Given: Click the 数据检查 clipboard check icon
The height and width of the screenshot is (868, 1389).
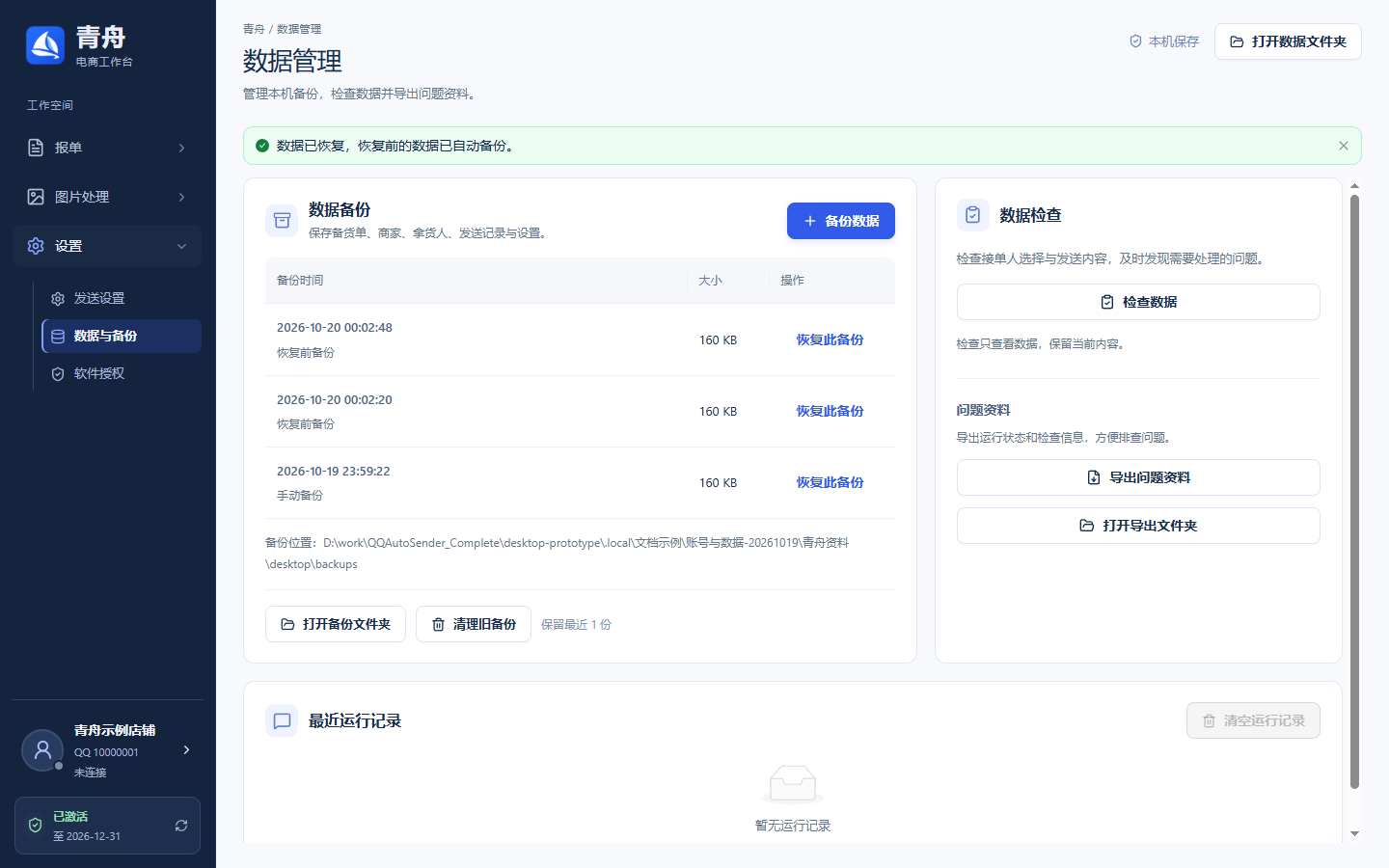Looking at the screenshot, I should [x=972, y=215].
